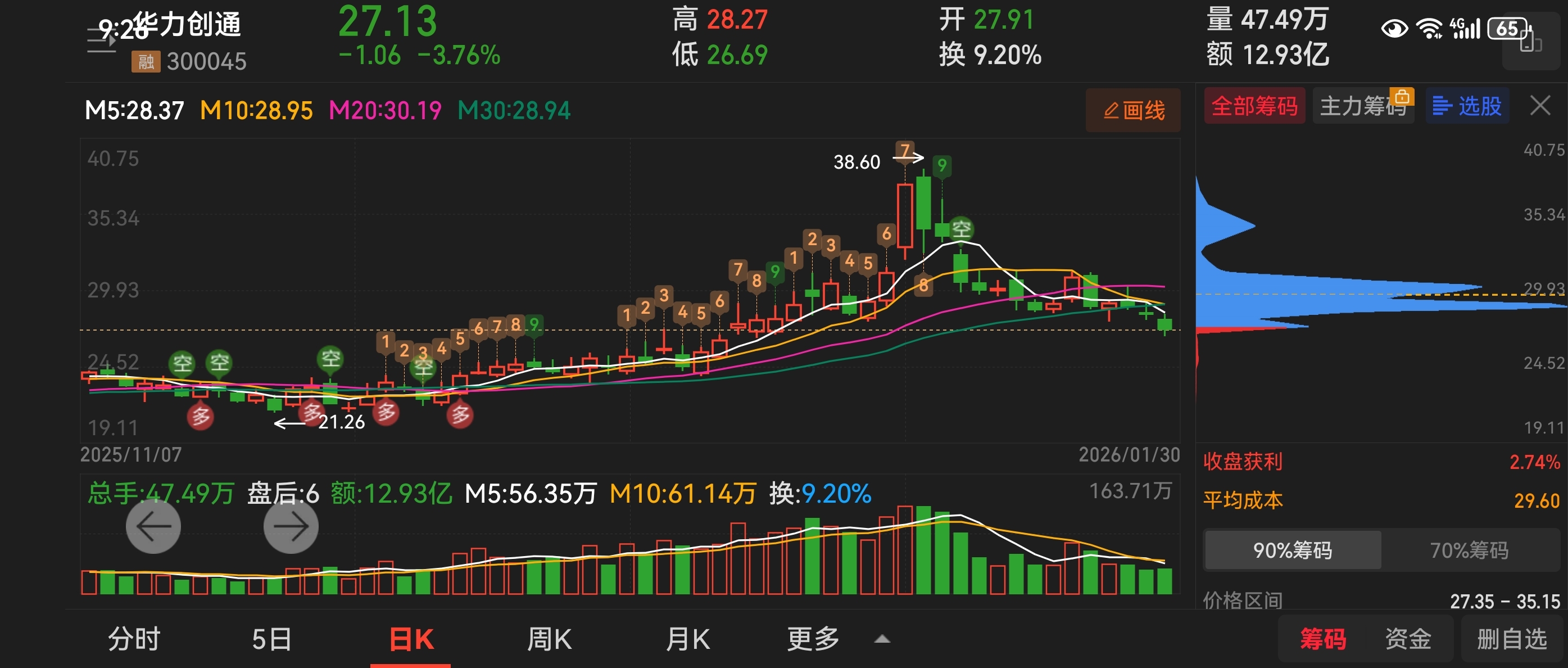Open the 选股 stock picker icon button

point(1467,107)
